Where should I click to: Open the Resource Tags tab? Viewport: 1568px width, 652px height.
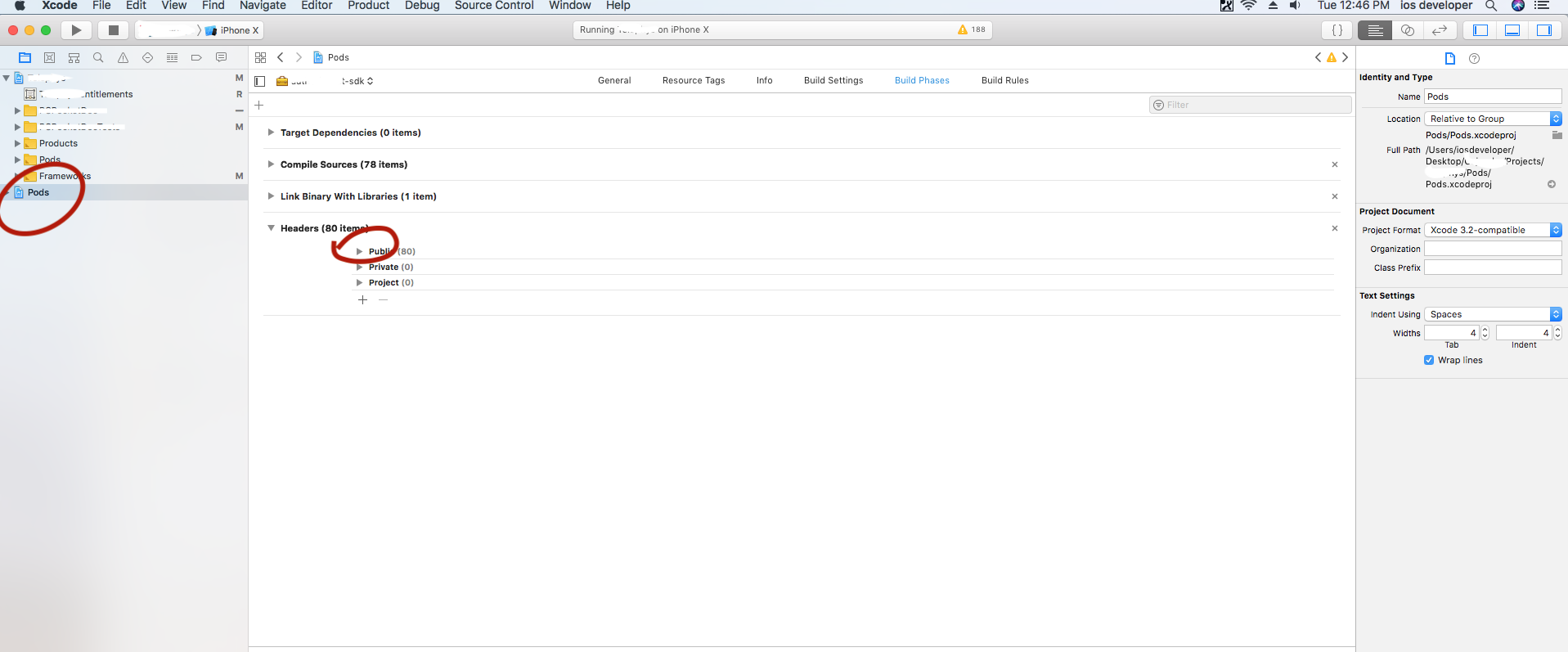coord(694,80)
